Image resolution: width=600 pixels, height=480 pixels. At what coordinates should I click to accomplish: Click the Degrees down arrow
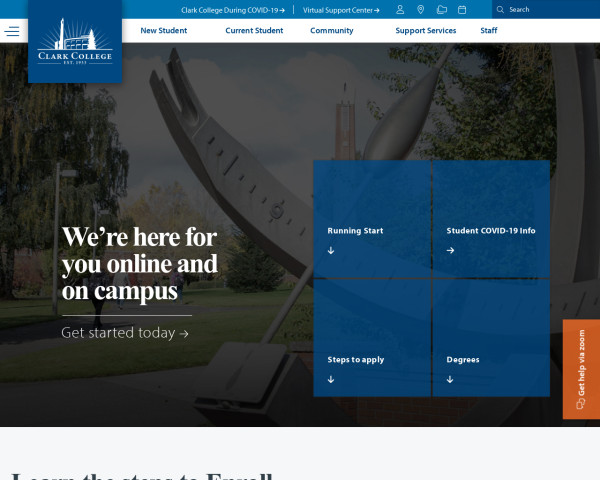450,379
